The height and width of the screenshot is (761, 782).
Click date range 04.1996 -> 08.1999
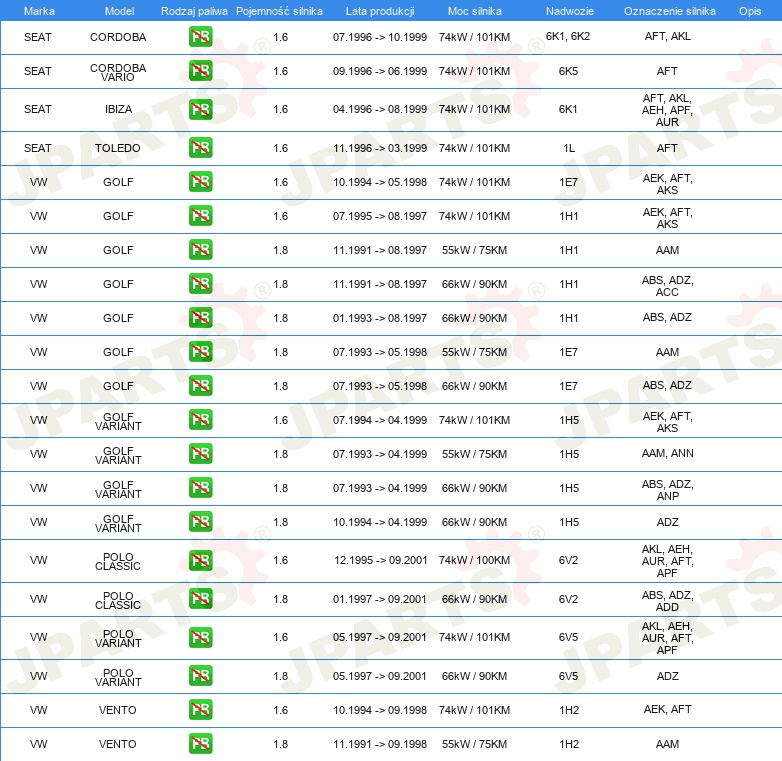[380, 109]
